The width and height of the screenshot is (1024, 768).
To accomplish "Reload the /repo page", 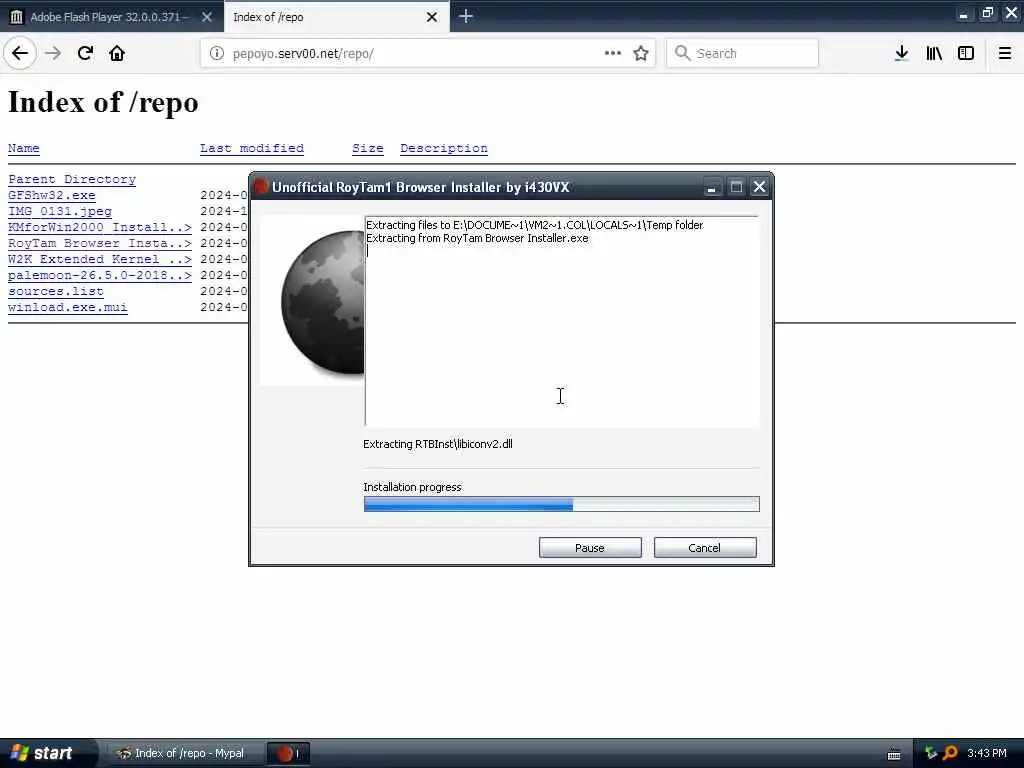I will [85, 54].
